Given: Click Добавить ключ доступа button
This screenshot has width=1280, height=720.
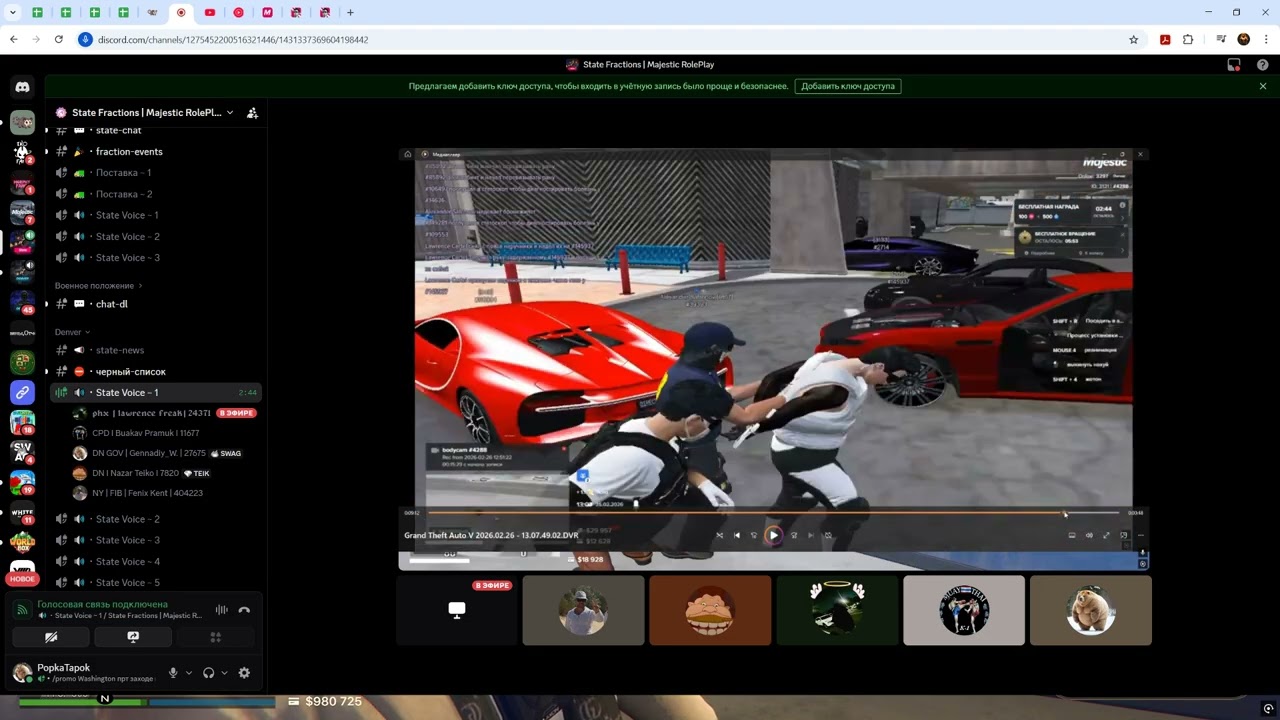Looking at the screenshot, I should pos(848,86).
